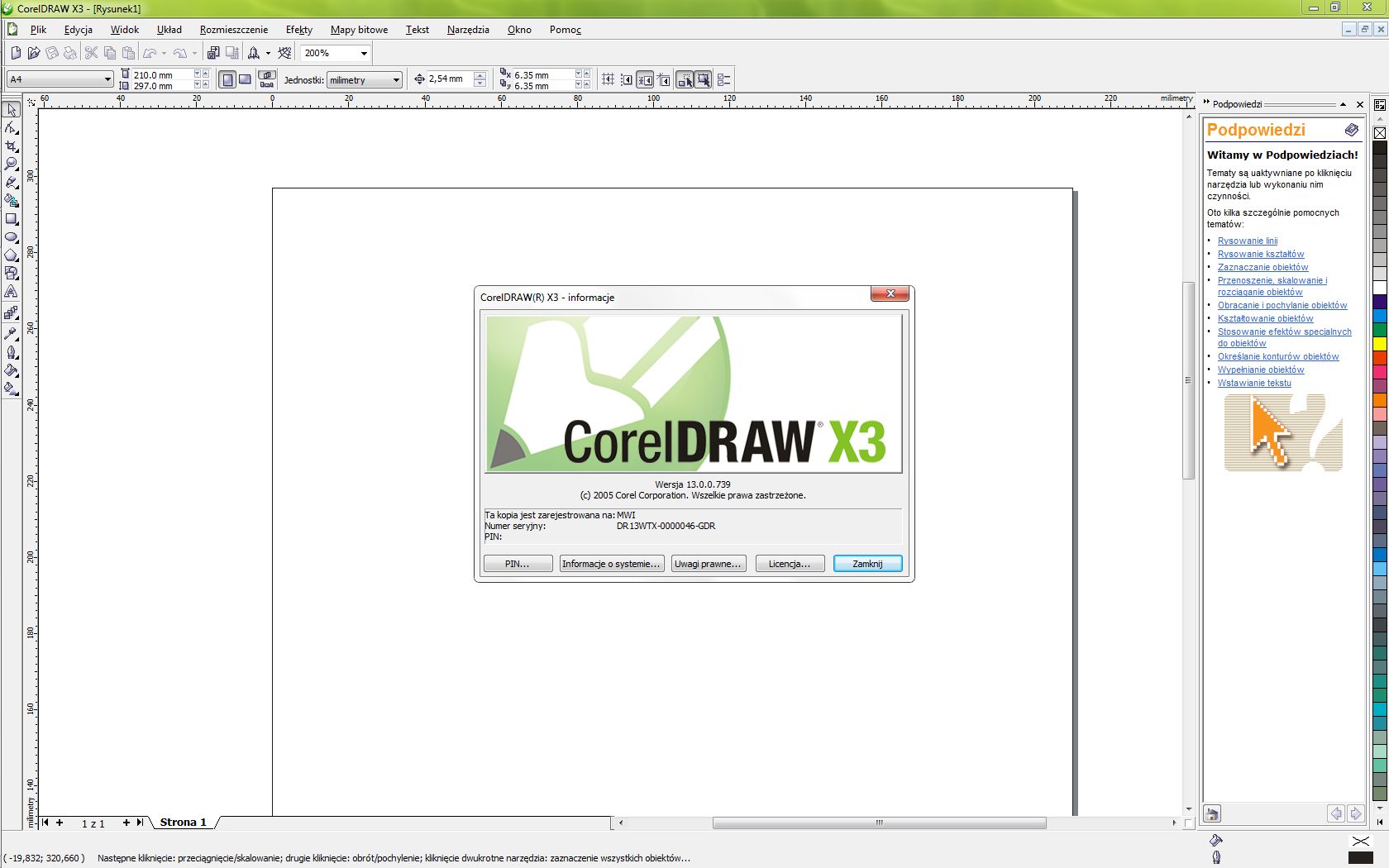The height and width of the screenshot is (868, 1389).
Task: Toggle Dynamic Guides button
Action: coord(663,79)
